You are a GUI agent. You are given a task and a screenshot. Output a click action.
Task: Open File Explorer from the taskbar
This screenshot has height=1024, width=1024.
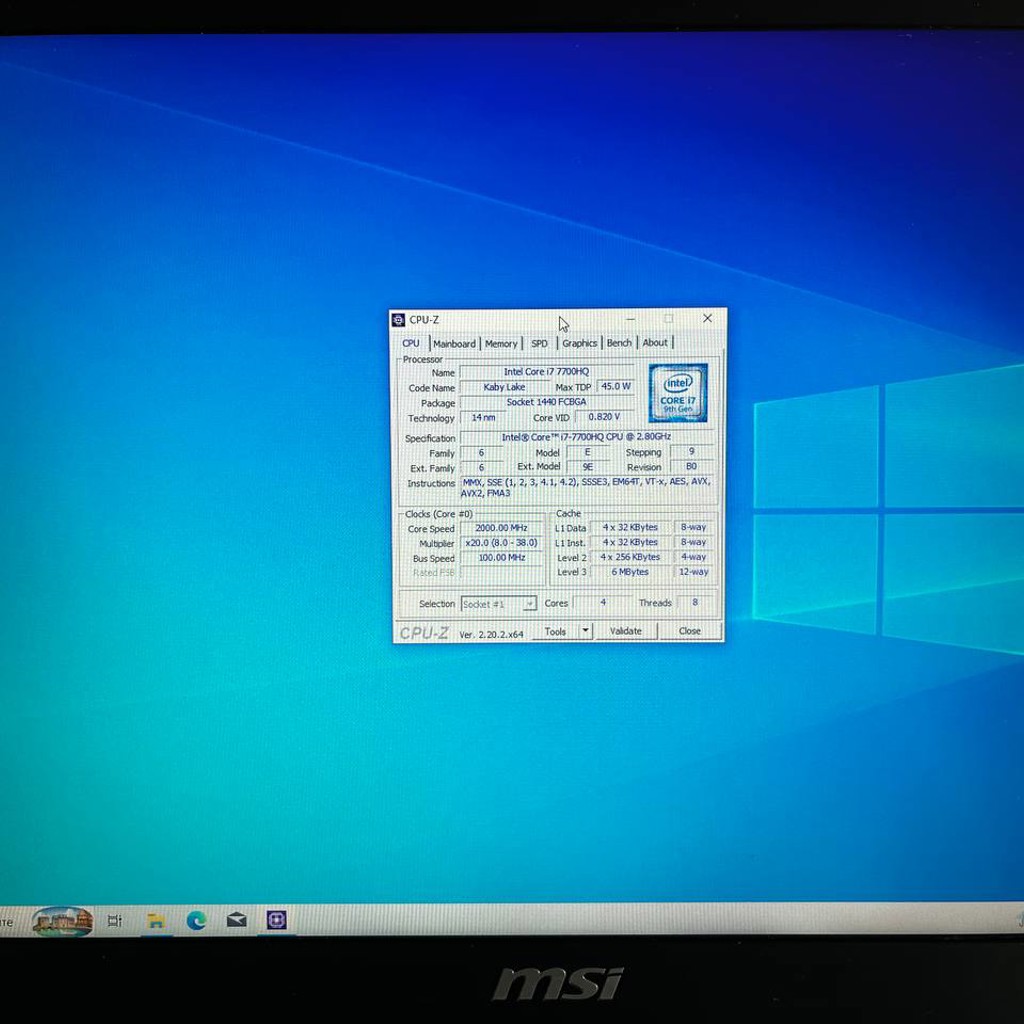[155, 921]
